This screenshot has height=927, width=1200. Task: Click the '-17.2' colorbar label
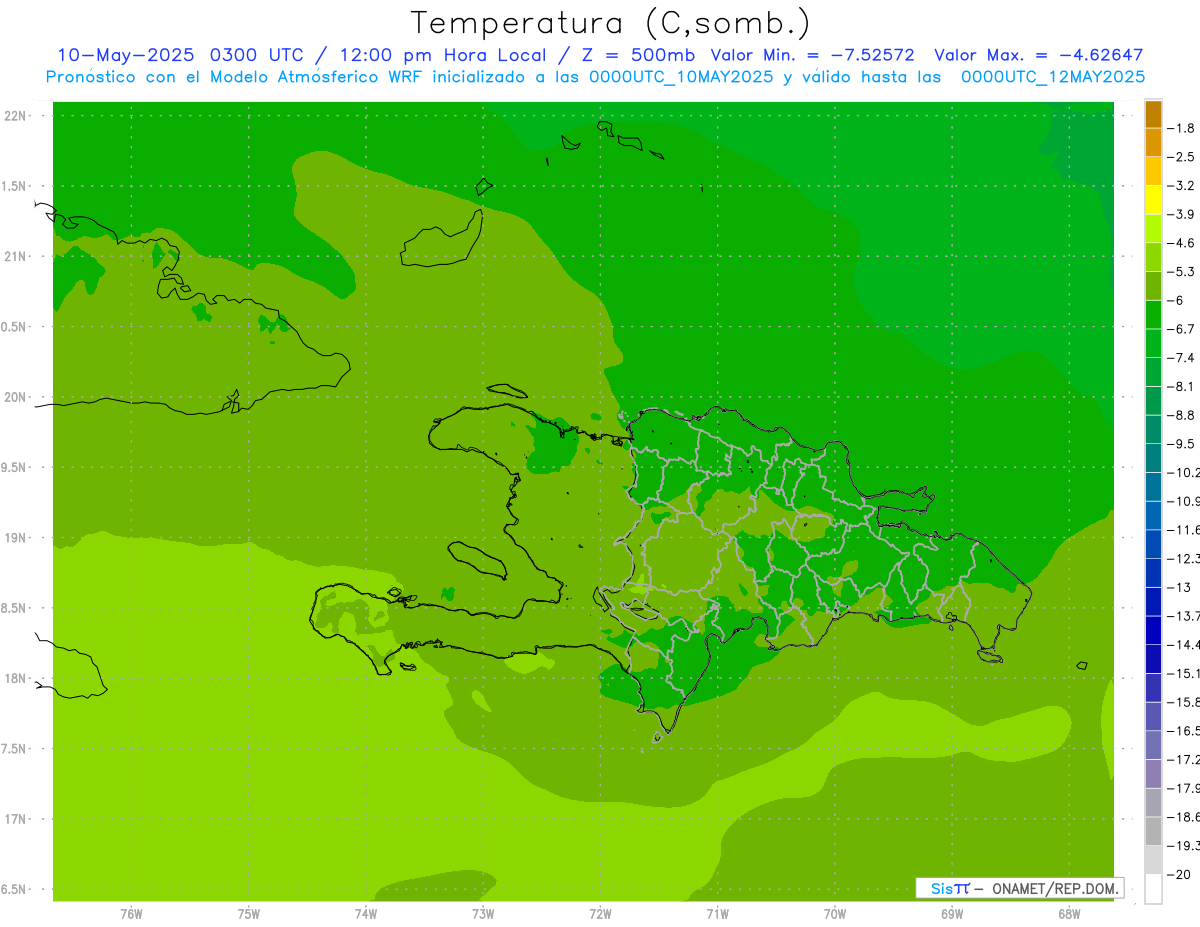tap(1184, 760)
